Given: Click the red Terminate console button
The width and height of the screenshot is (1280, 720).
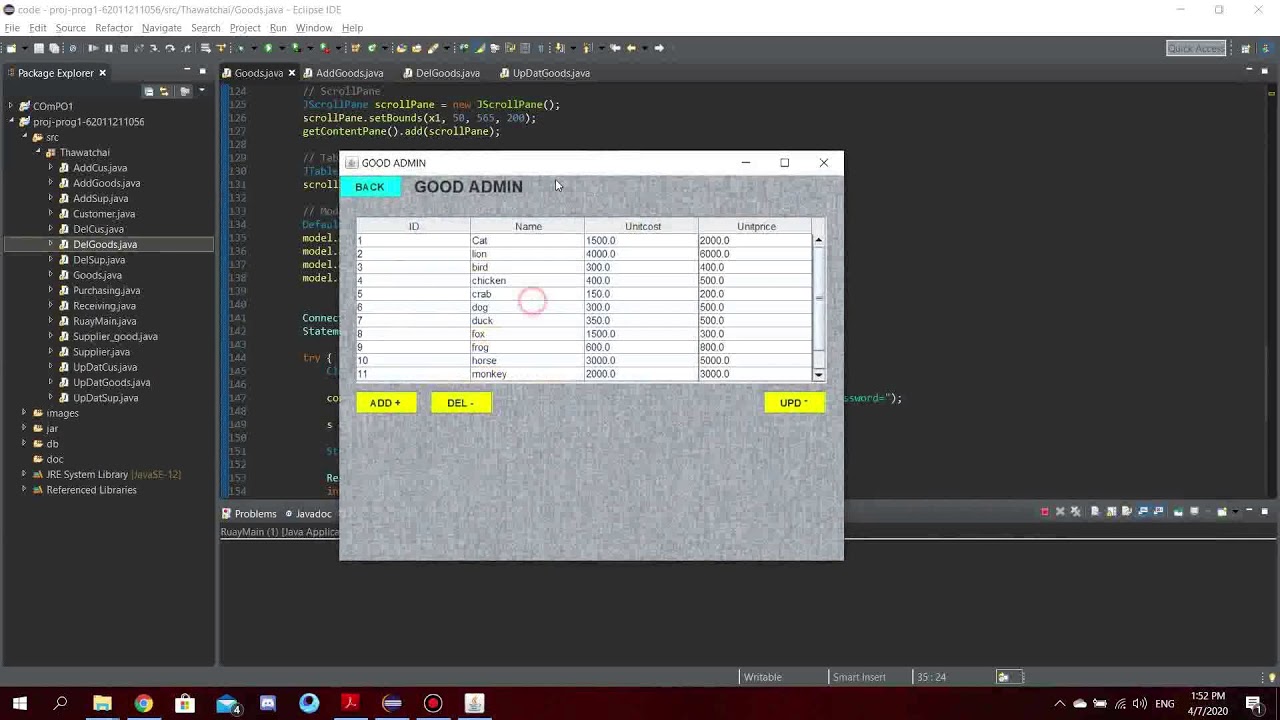Looking at the screenshot, I should pyautogui.click(x=1045, y=512).
